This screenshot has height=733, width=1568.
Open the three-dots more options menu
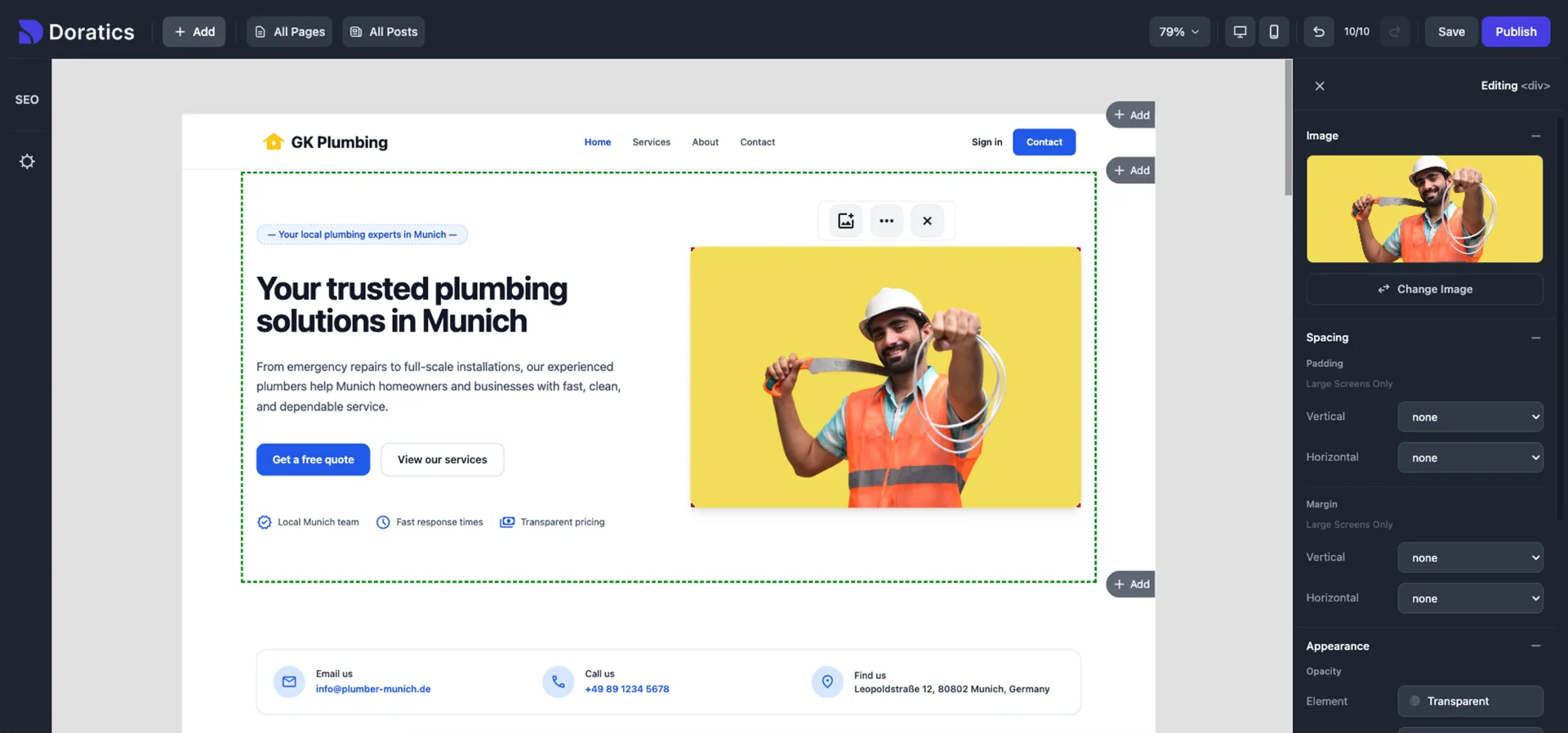tap(886, 221)
